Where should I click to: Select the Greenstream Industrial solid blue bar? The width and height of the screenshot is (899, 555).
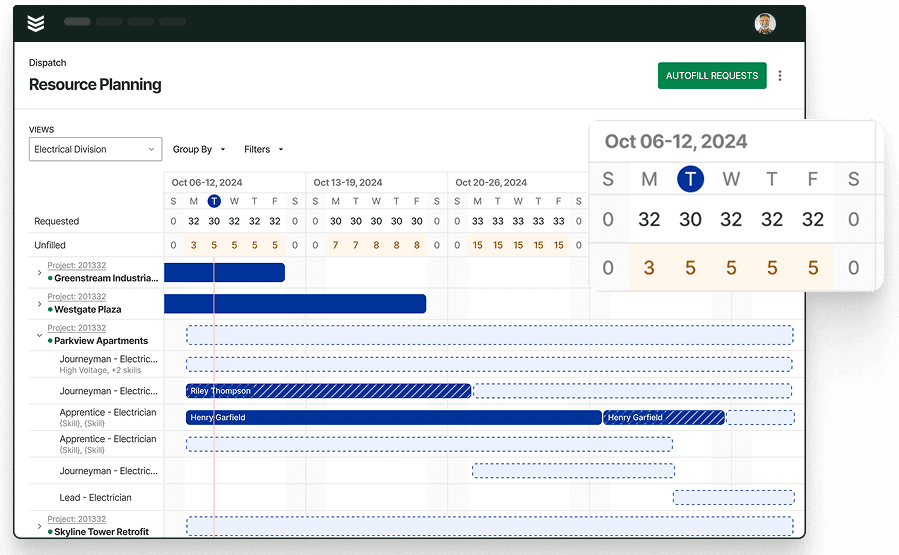click(x=224, y=272)
